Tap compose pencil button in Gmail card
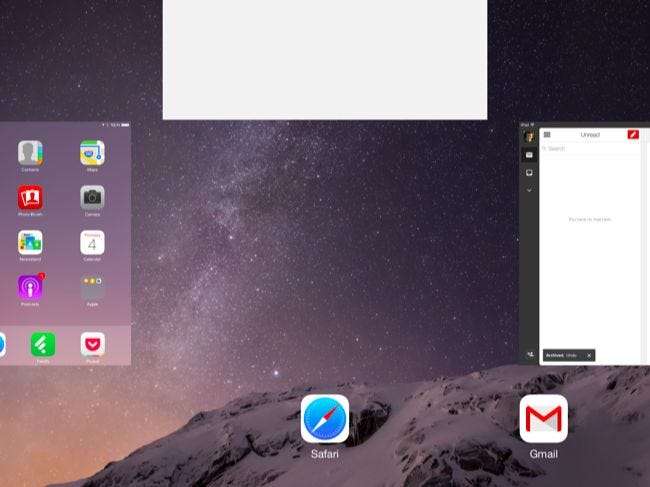Image resolution: width=650 pixels, height=487 pixels. point(633,134)
